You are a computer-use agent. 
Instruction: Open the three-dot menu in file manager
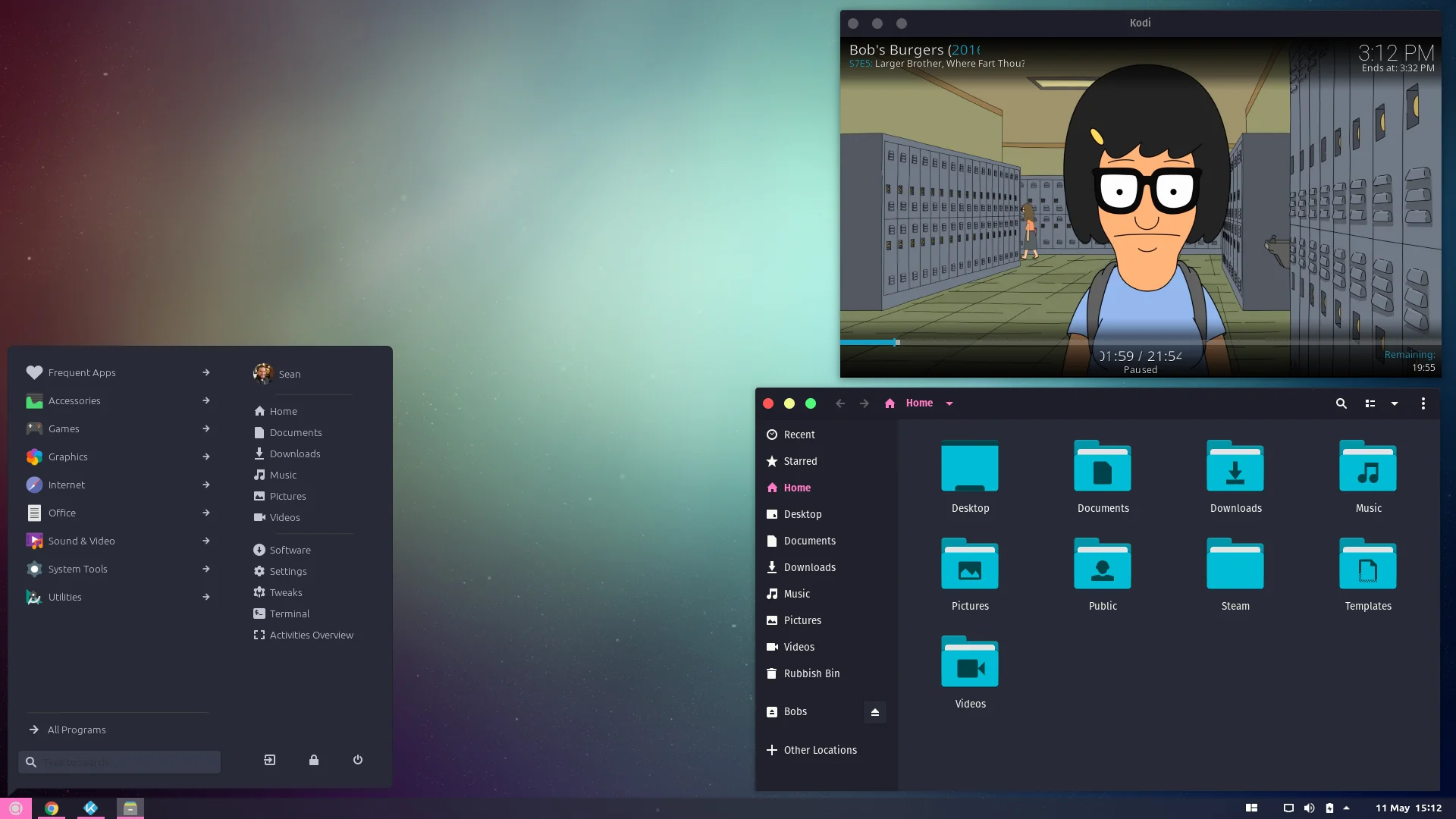tap(1423, 403)
